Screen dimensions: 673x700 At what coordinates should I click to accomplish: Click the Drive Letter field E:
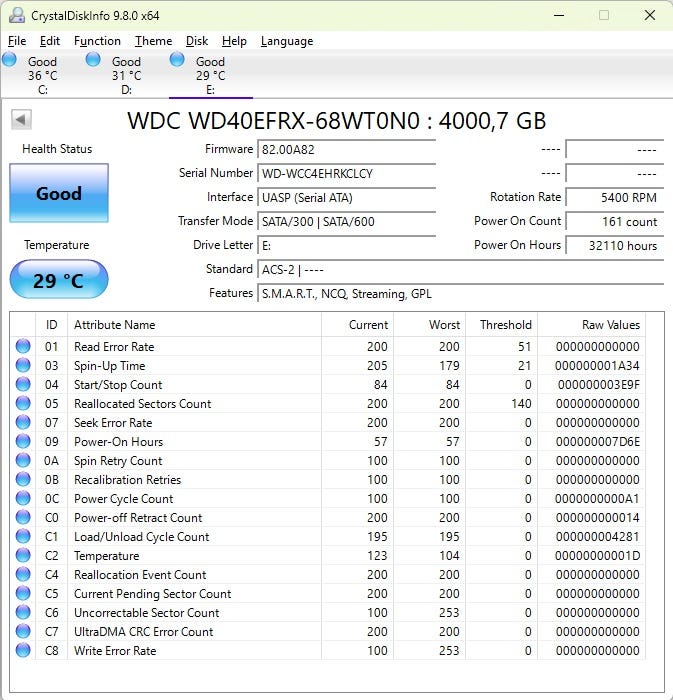(346, 246)
